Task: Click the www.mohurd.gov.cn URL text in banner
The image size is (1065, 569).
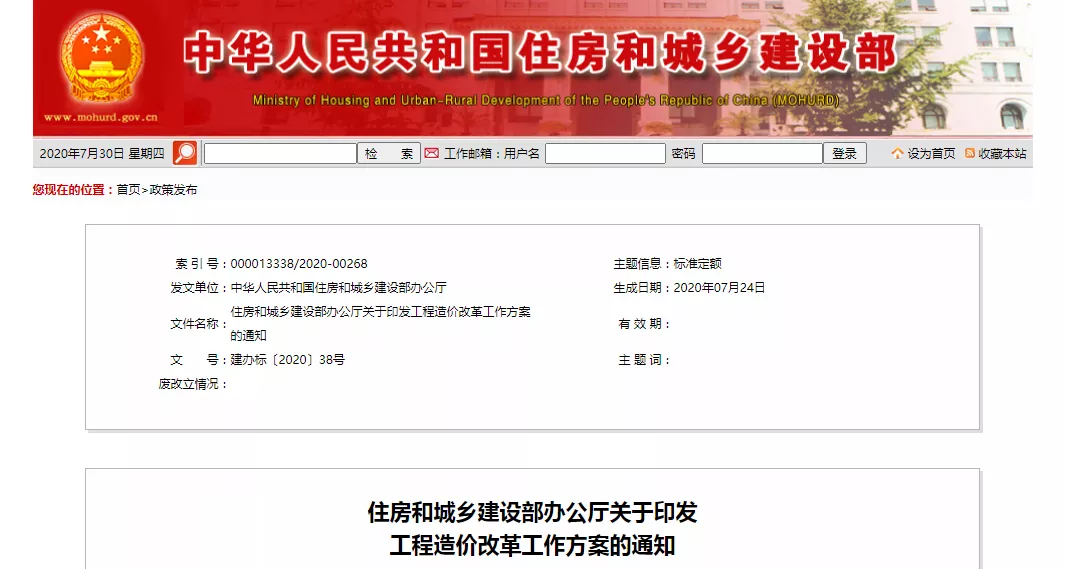Action: pyautogui.click(x=101, y=117)
